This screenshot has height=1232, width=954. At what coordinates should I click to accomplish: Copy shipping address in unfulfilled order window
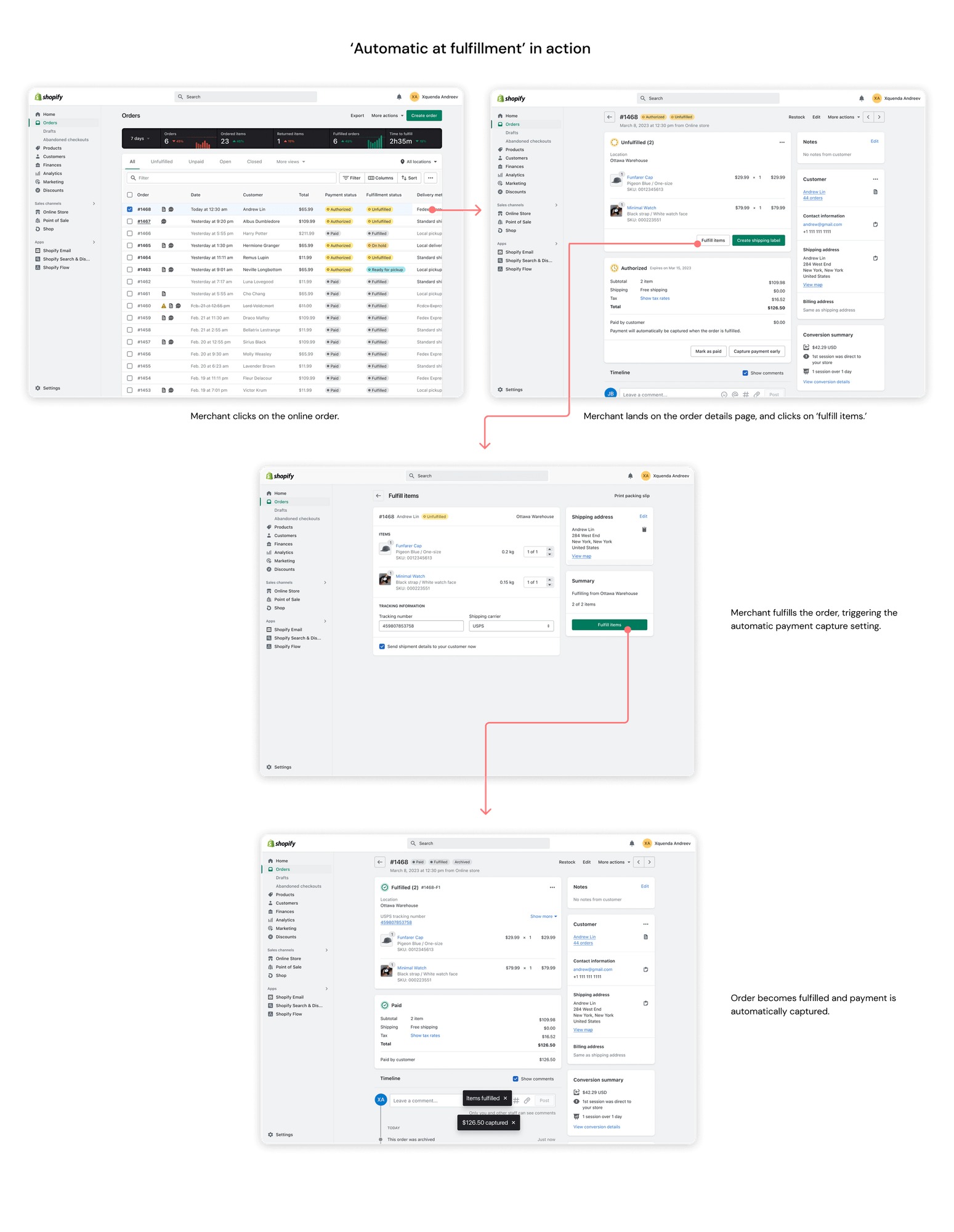pyautogui.click(x=875, y=258)
